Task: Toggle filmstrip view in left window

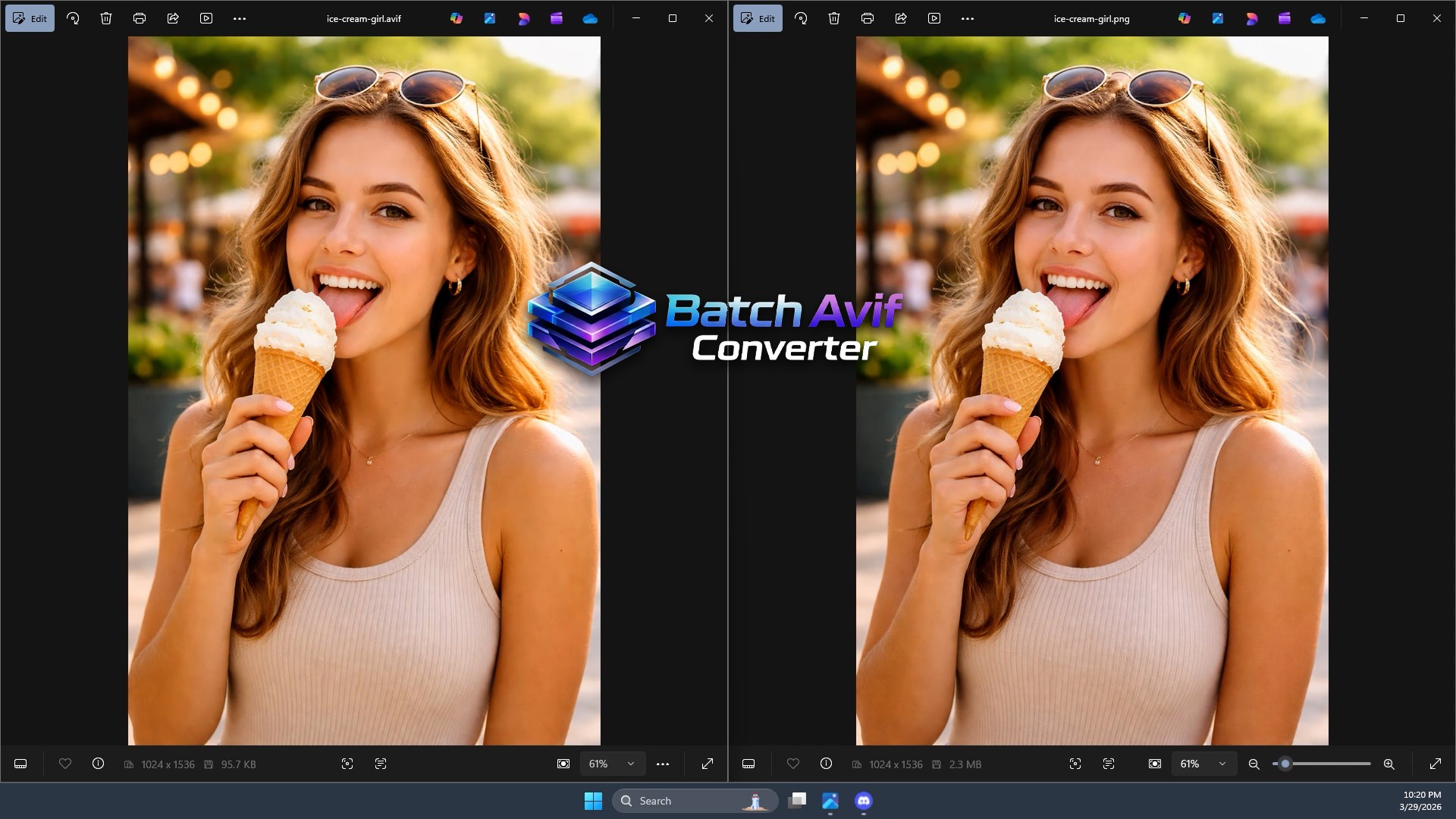Action: (20, 764)
